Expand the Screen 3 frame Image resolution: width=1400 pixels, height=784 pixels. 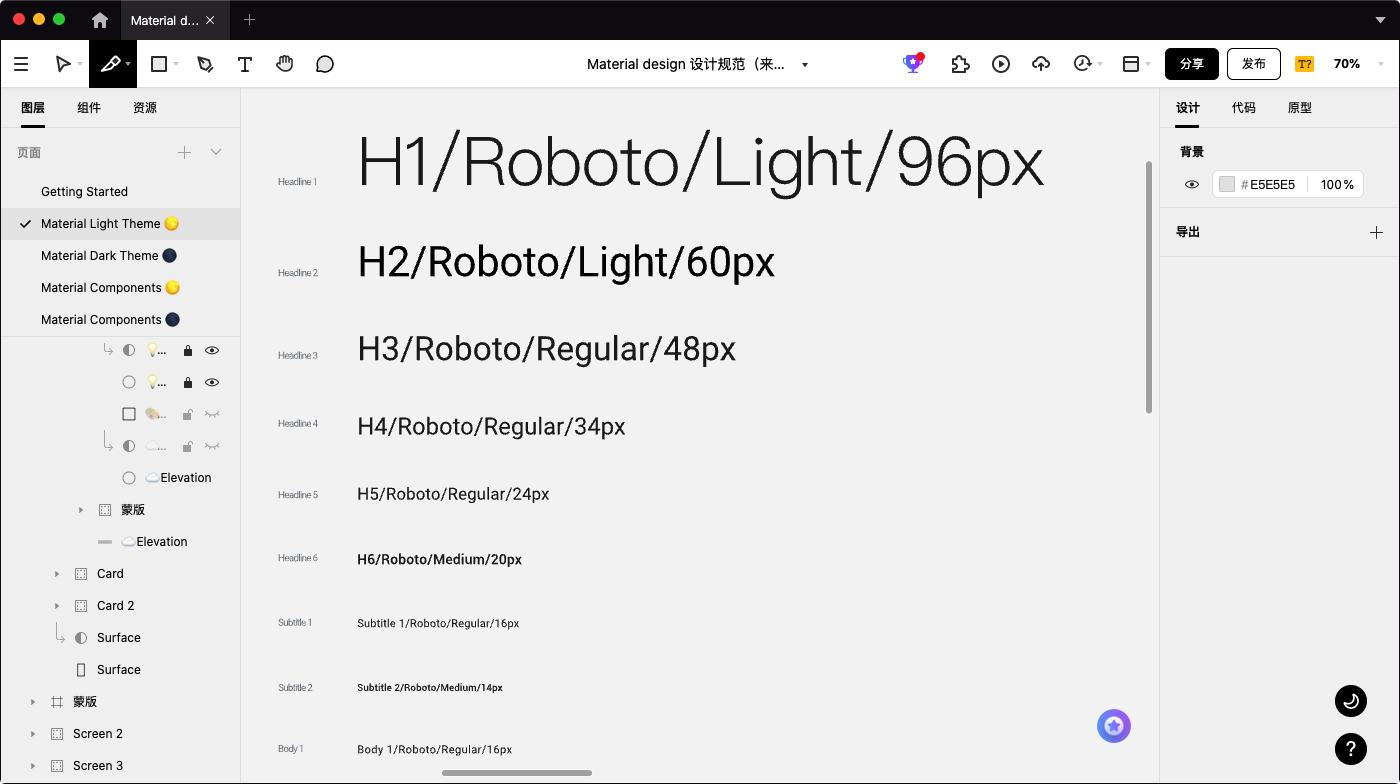coord(33,766)
